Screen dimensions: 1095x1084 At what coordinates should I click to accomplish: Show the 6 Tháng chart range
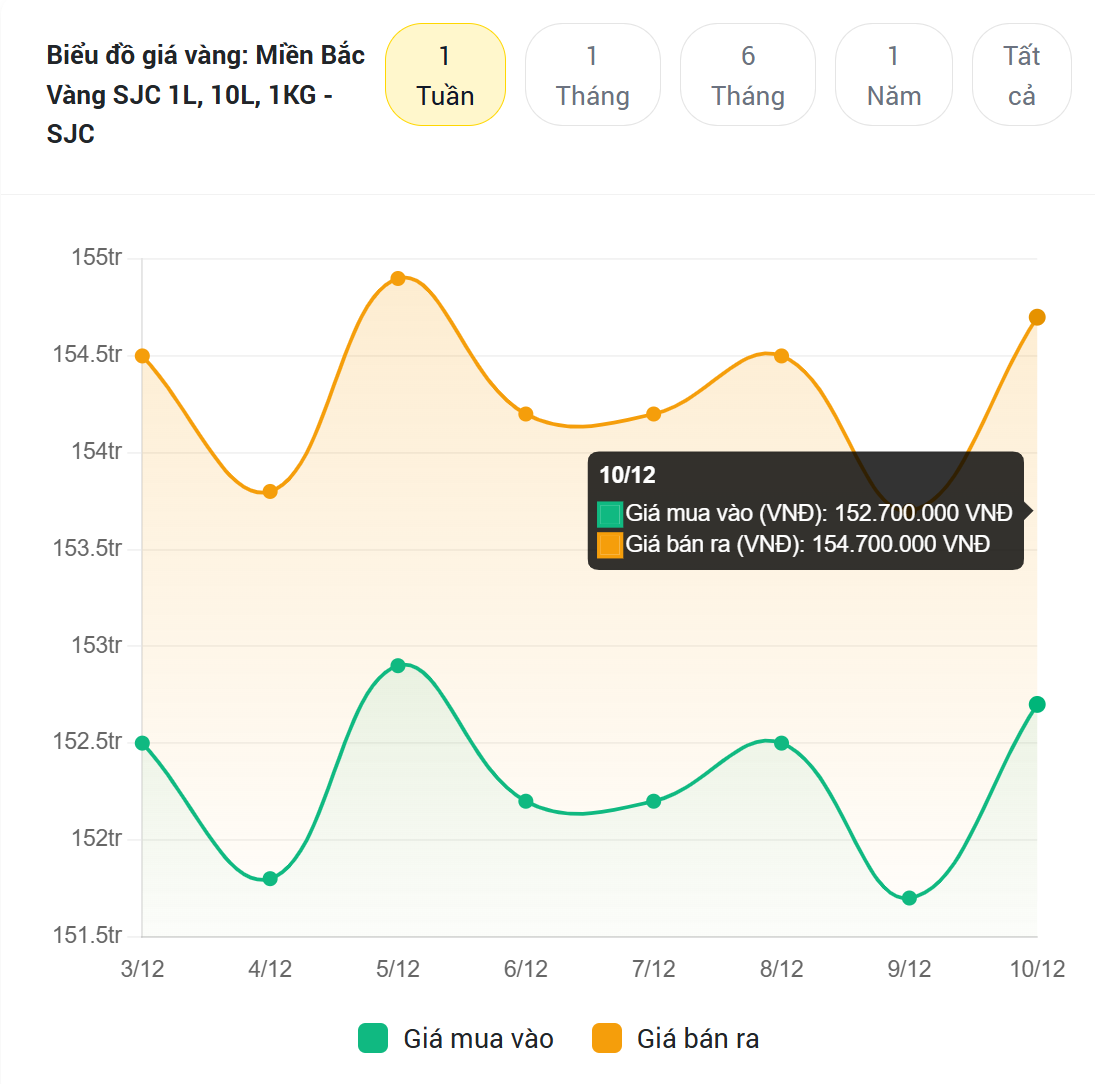click(x=747, y=75)
